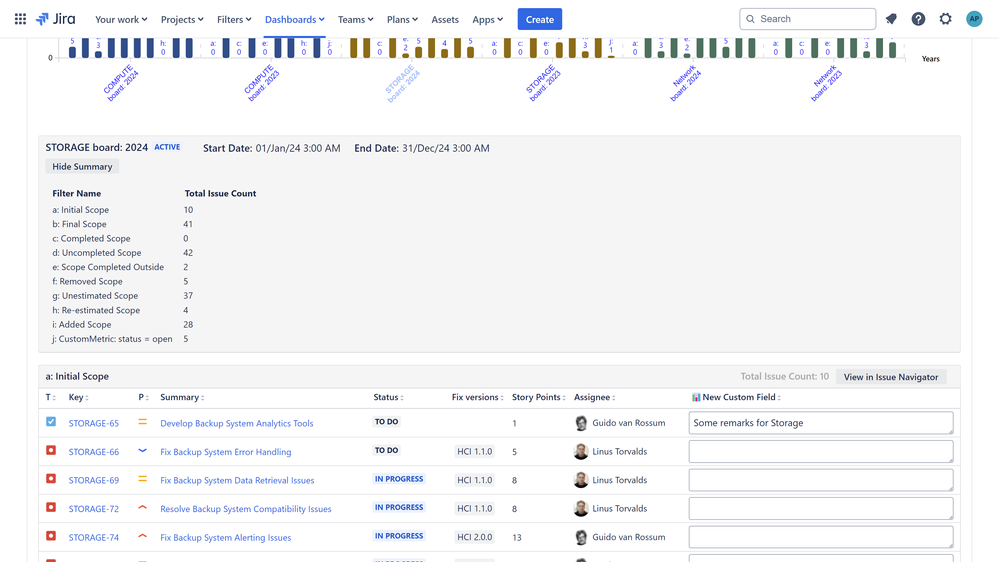This screenshot has height=562, width=999.
Task: Click the New Custom Field chart icon
Action: click(696, 398)
